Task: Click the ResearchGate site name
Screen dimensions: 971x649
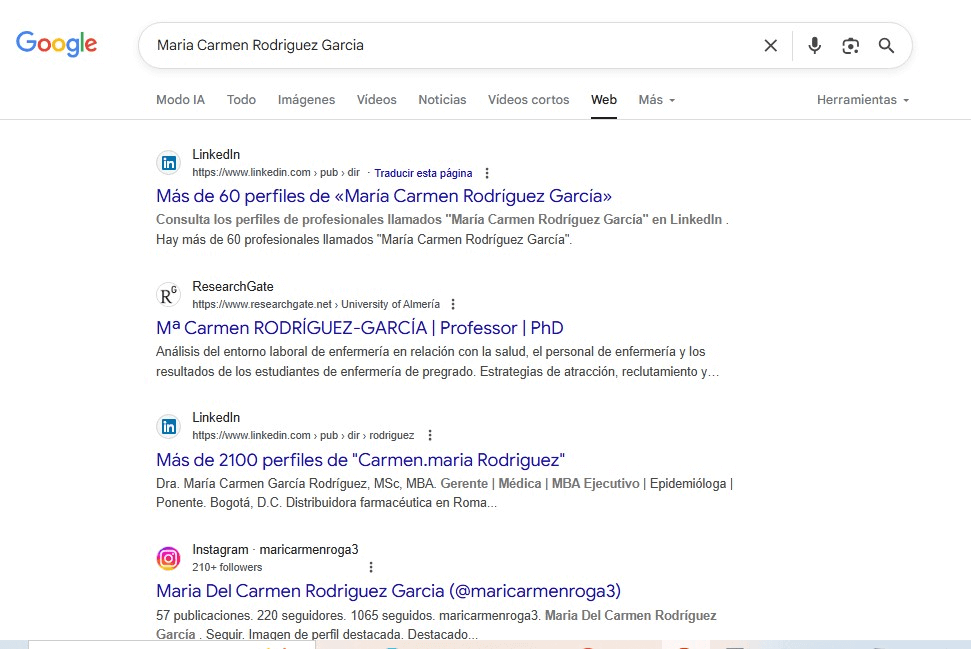Action: (232, 286)
